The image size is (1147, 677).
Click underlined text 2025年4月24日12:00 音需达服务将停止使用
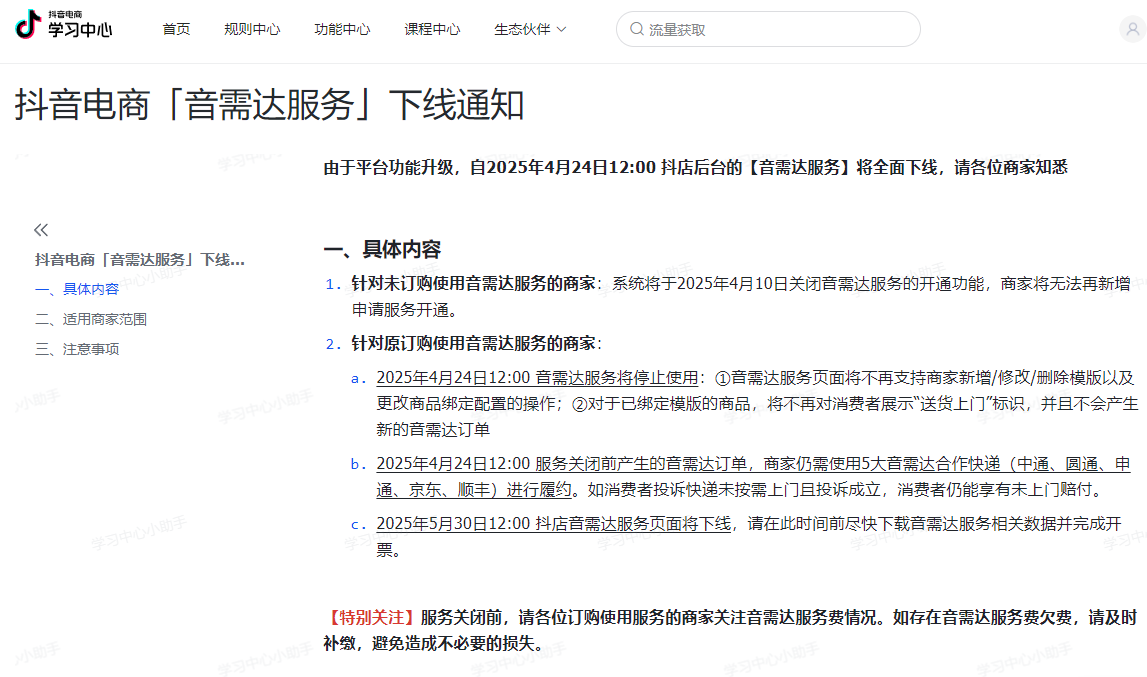tap(537, 378)
